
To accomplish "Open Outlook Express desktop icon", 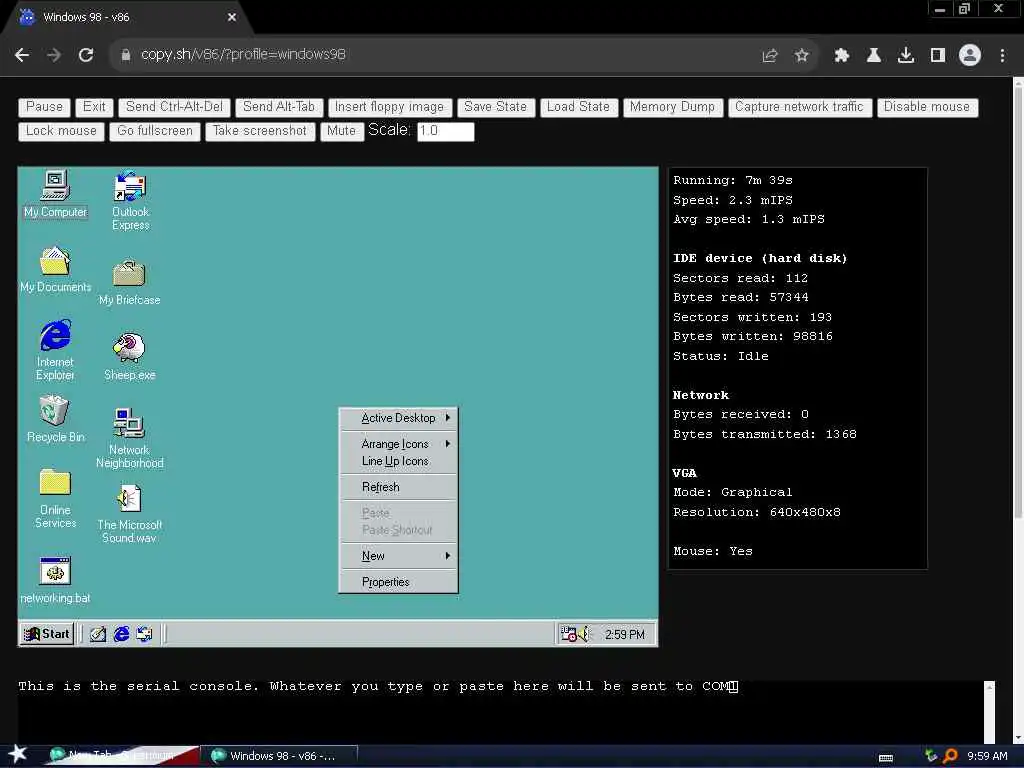I will click(131, 200).
